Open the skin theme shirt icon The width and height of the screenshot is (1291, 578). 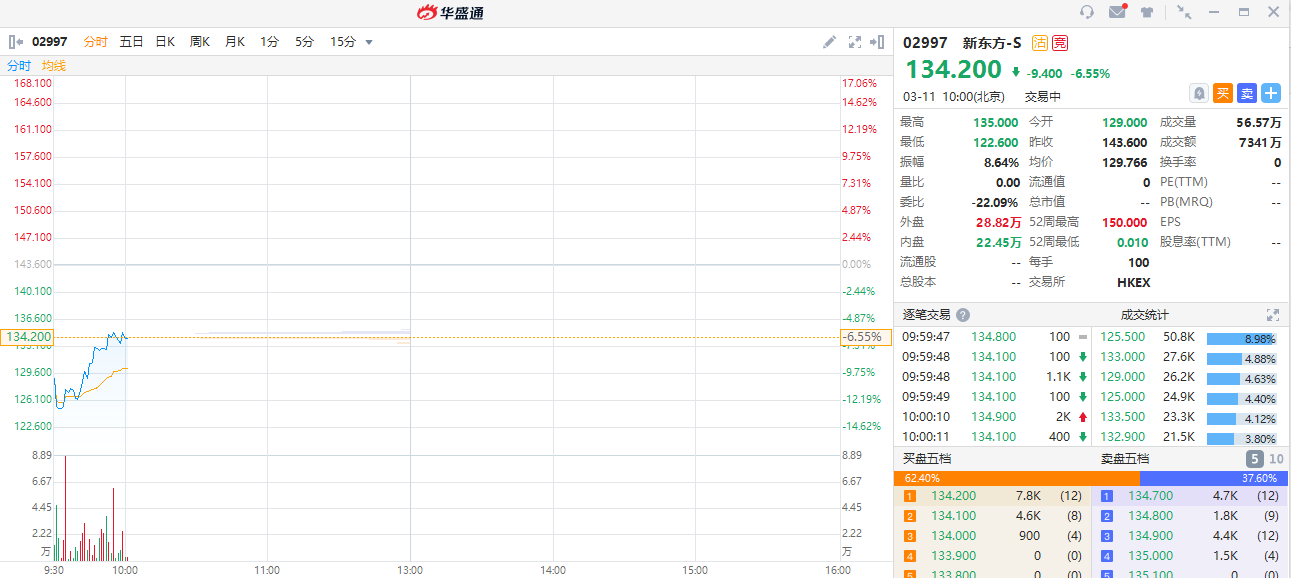pos(1146,12)
